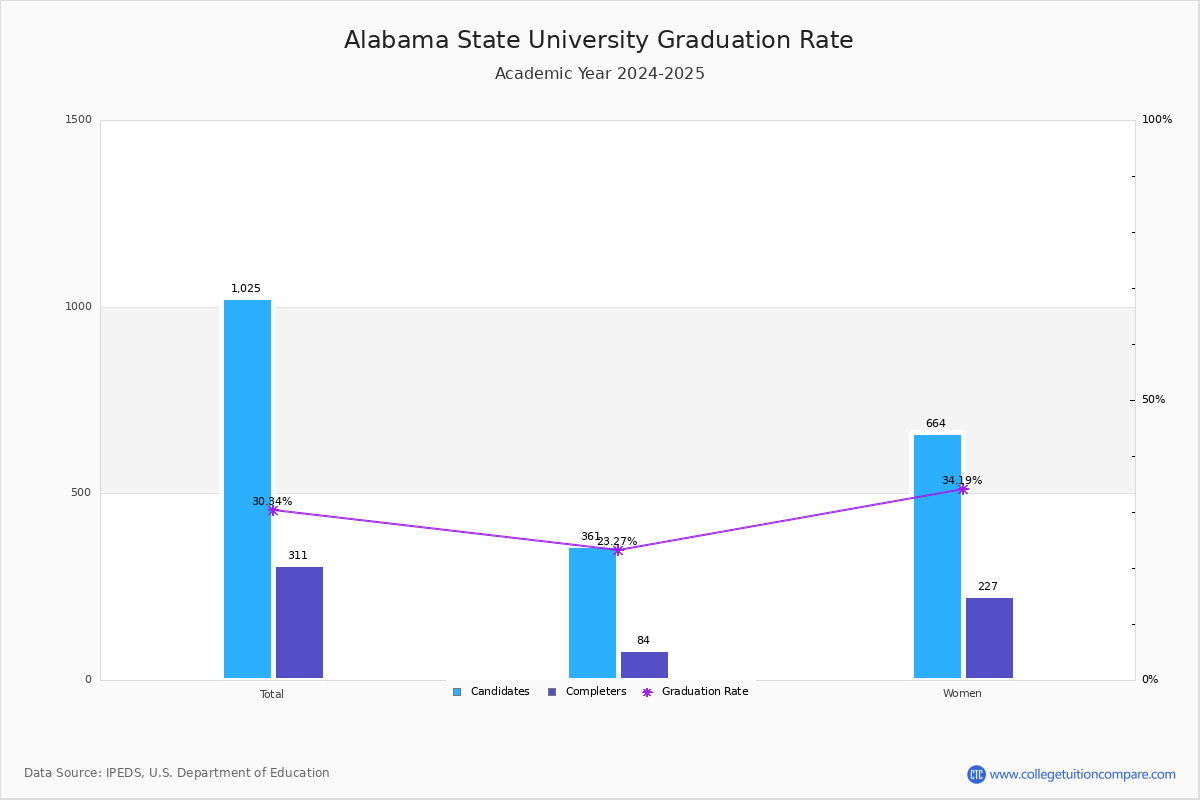
Task: Click the Women completers bar (227)
Action: pos(989,638)
